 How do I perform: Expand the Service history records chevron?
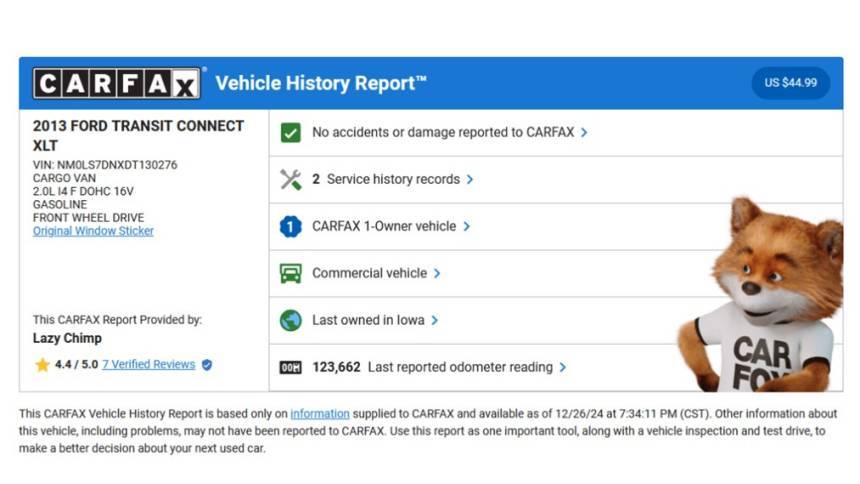click(470, 179)
